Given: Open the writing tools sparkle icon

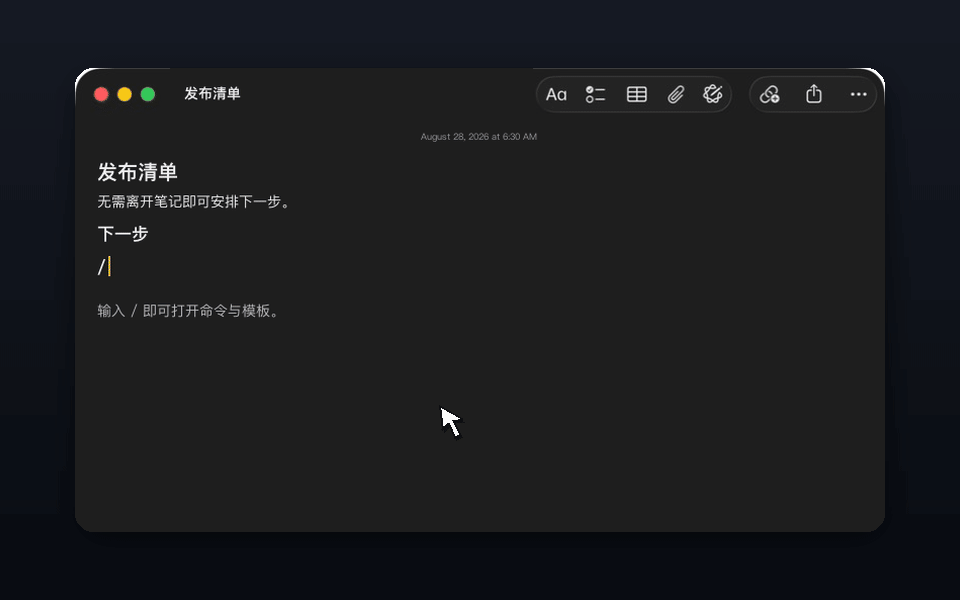Looking at the screenshot, I should pos(713,94).
